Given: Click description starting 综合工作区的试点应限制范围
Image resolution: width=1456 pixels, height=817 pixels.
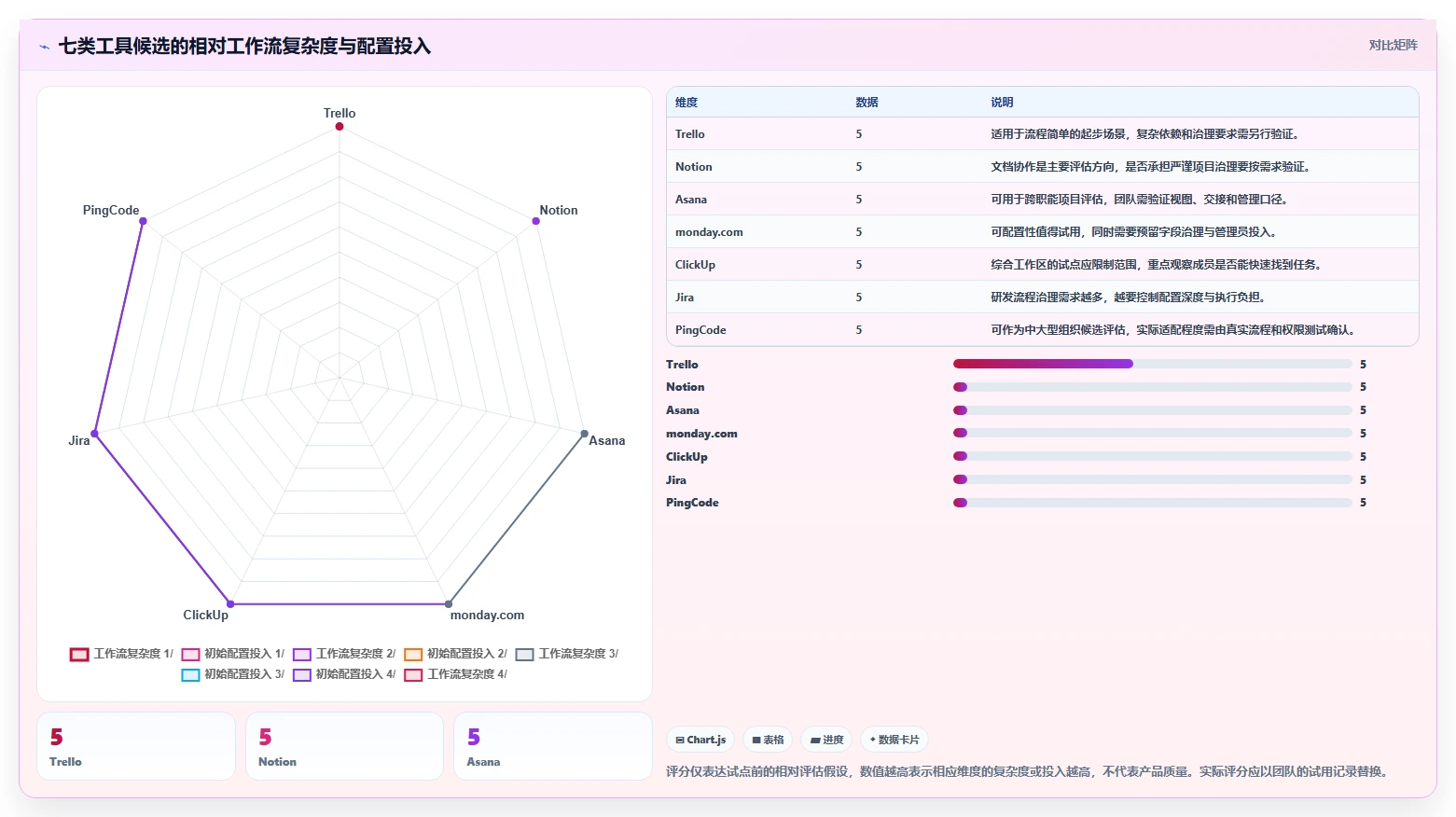Looking at the screenshot, I should (x=1156, y=265).
